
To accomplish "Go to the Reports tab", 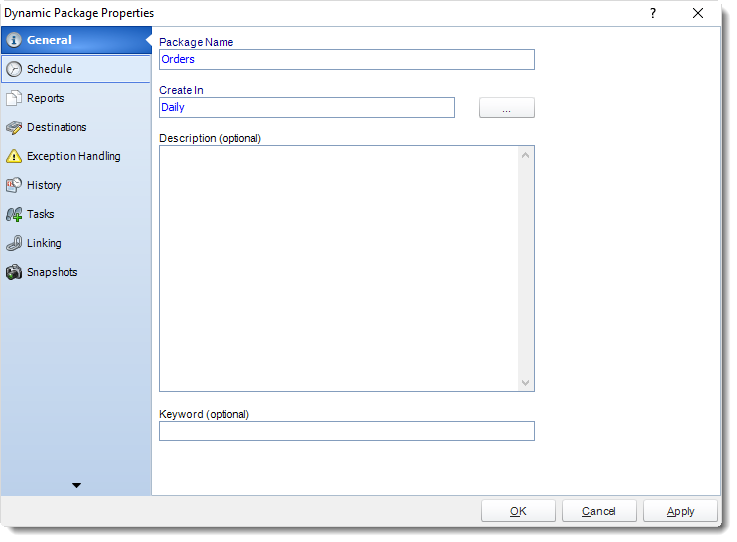I will click(76, 98).
